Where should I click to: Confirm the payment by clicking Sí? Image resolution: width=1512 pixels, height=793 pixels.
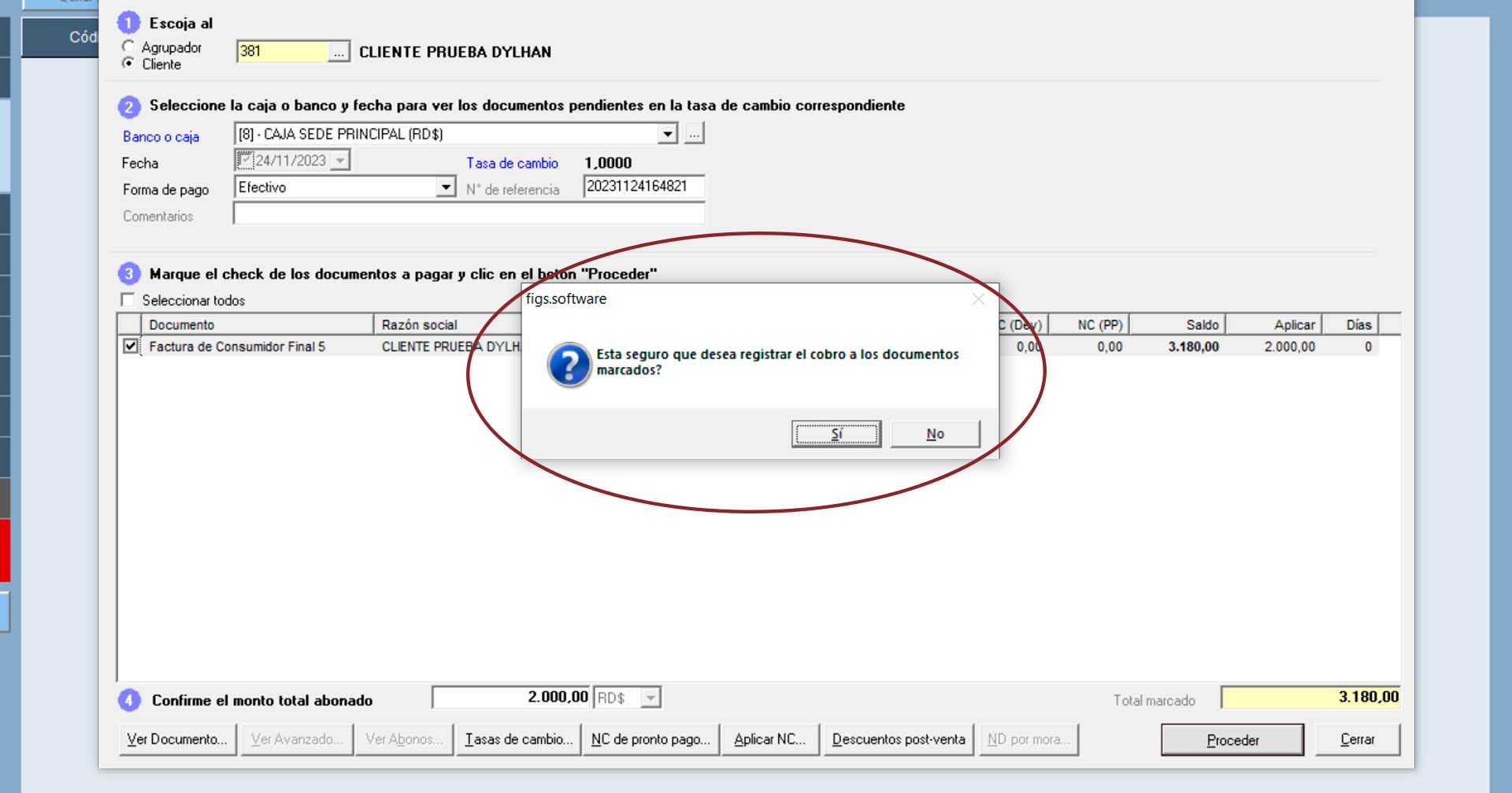pyautogui.click(x=836, y=434)
